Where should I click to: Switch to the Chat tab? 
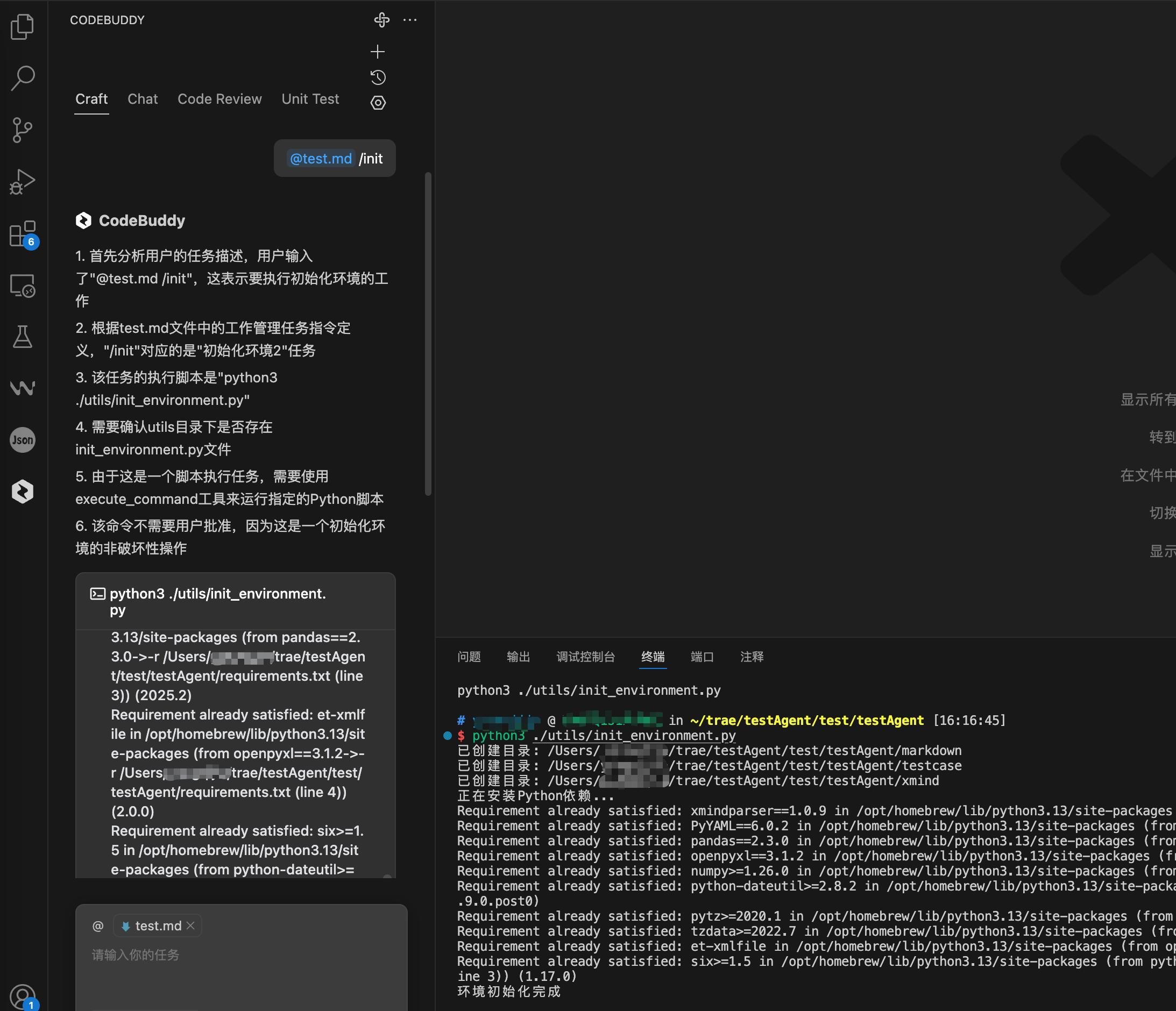tap(143, 99)
